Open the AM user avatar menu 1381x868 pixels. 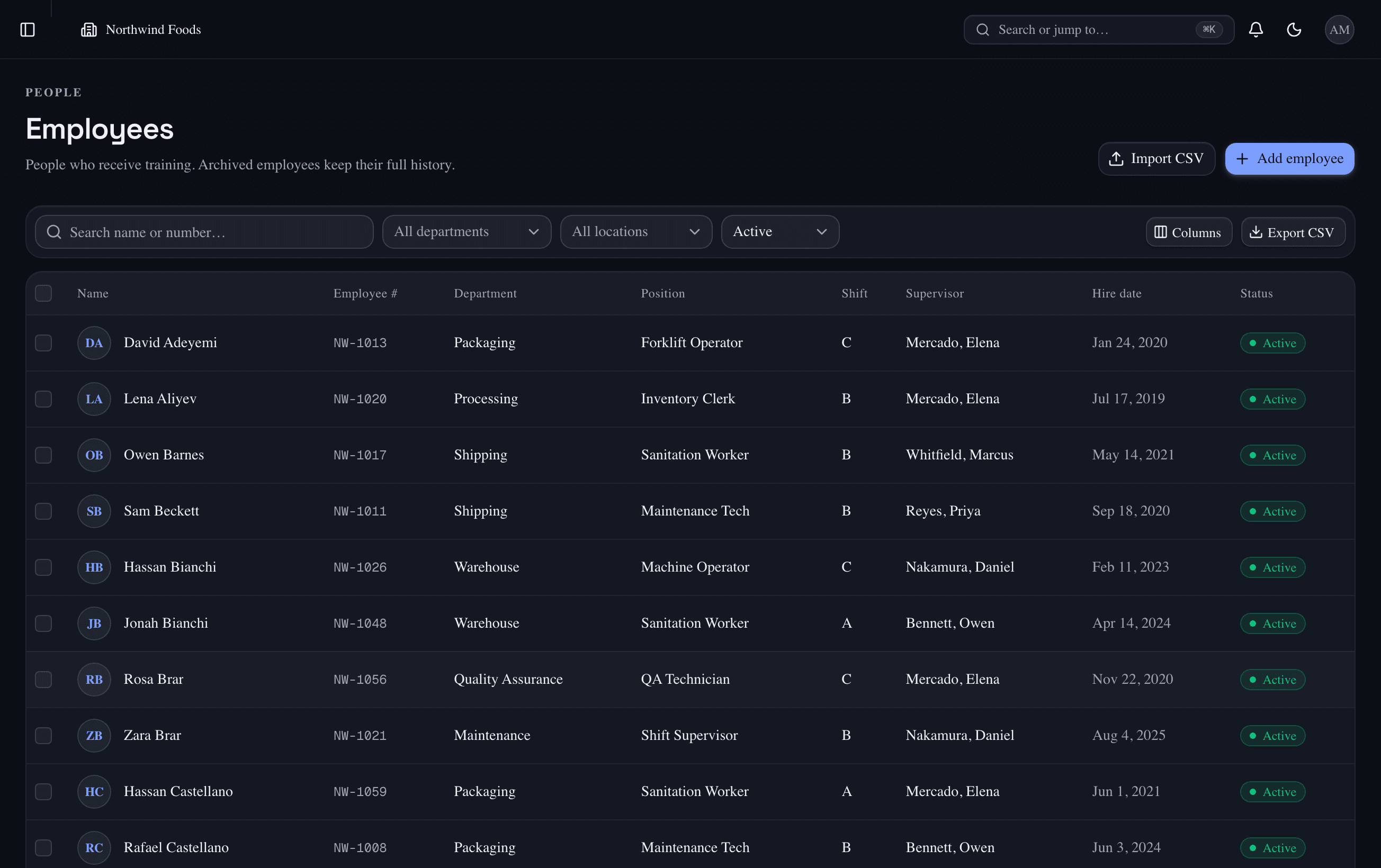(x=1339, y=29)
